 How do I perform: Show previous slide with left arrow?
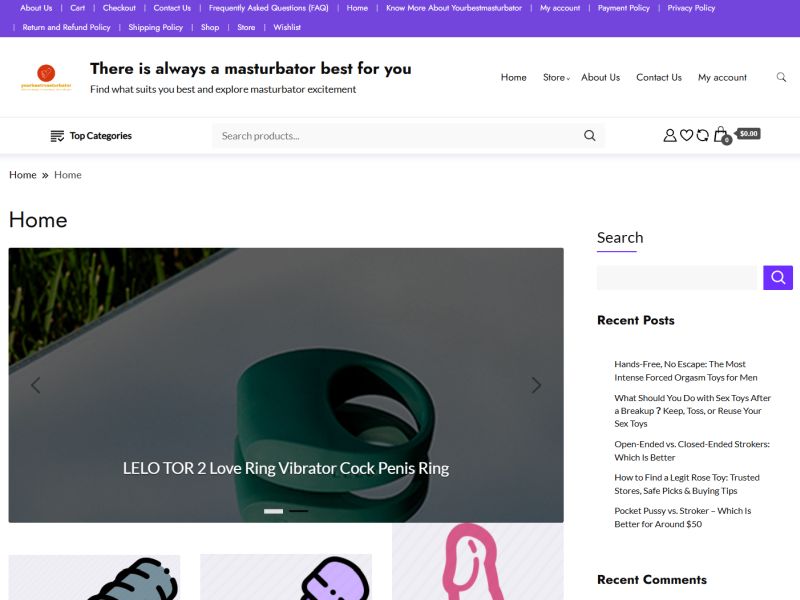tap(35, 385)
